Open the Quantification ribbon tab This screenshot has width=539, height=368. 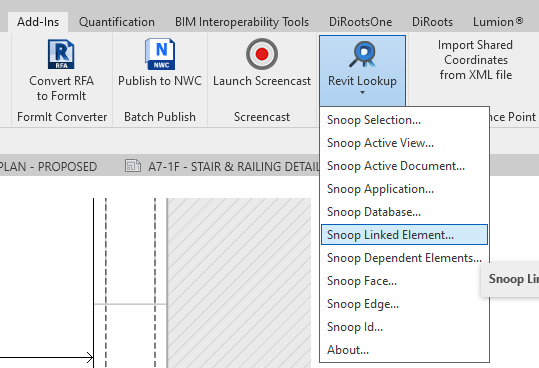117,22
